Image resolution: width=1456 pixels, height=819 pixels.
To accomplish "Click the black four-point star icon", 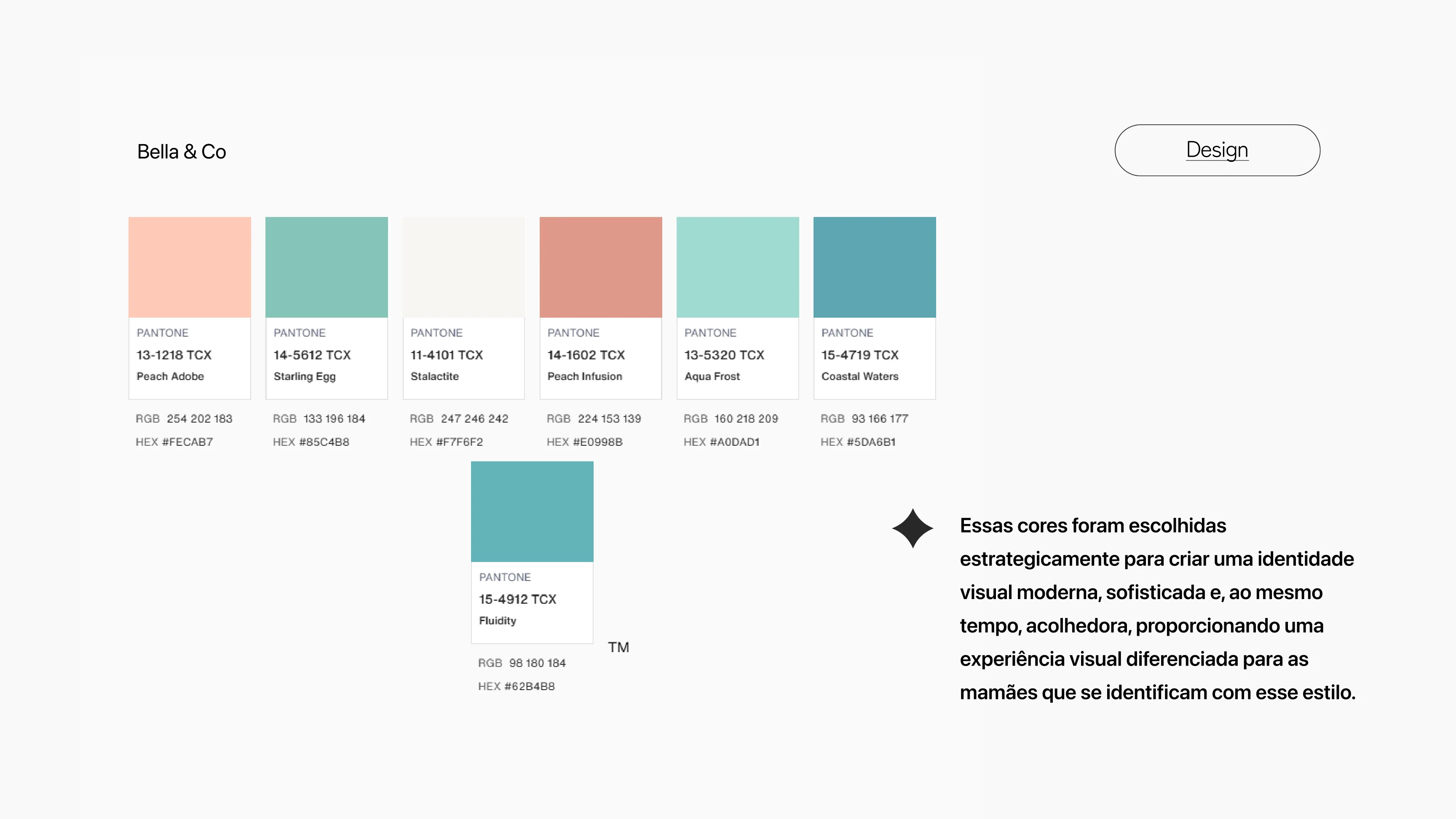I will tap(912, 528).
